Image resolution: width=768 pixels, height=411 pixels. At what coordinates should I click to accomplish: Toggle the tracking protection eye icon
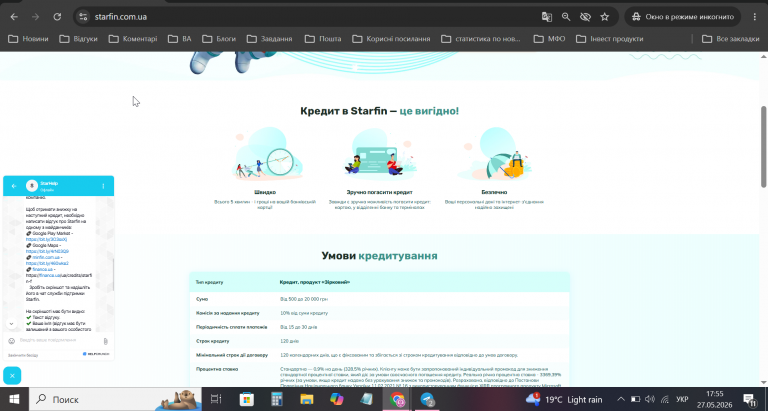tap(585, 17)
